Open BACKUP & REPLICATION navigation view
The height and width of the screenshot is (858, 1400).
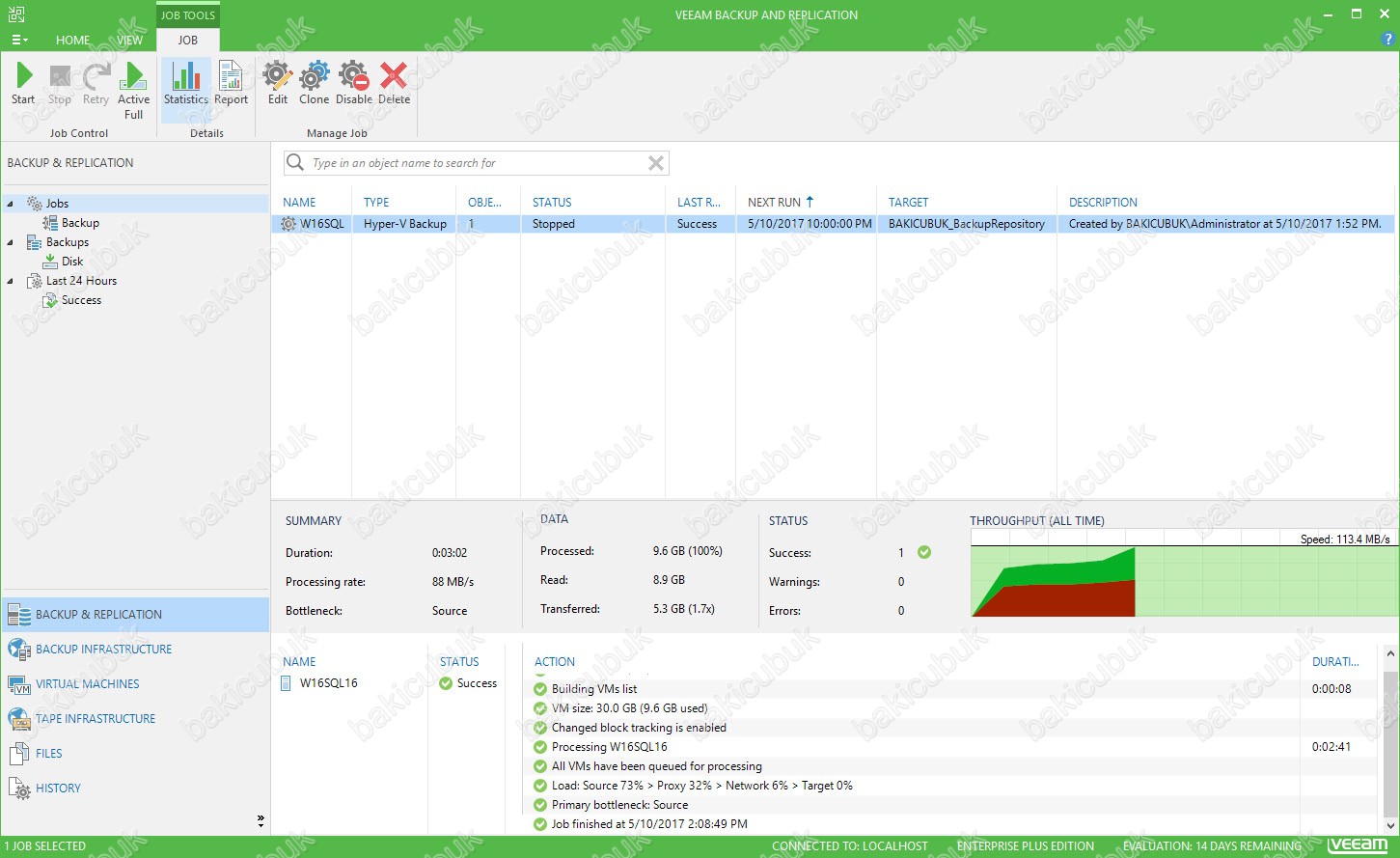click(x=135, y=615)
